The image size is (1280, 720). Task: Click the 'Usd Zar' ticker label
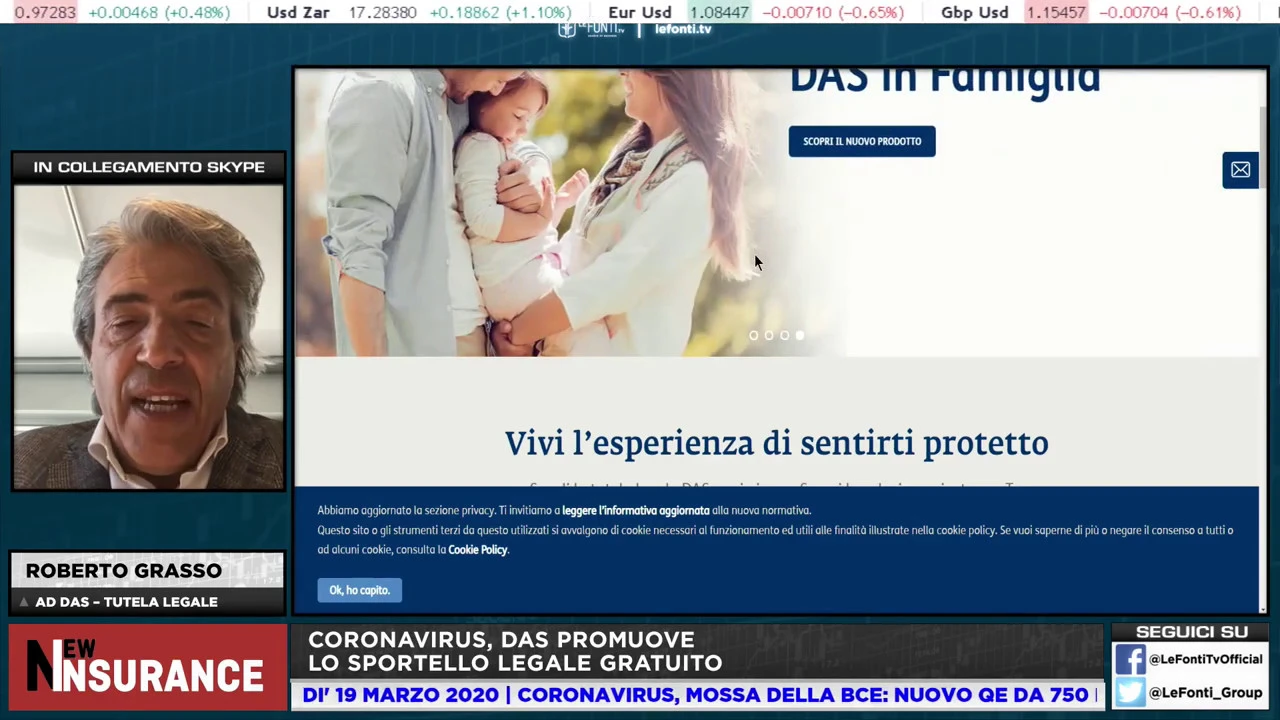(298, 13)
